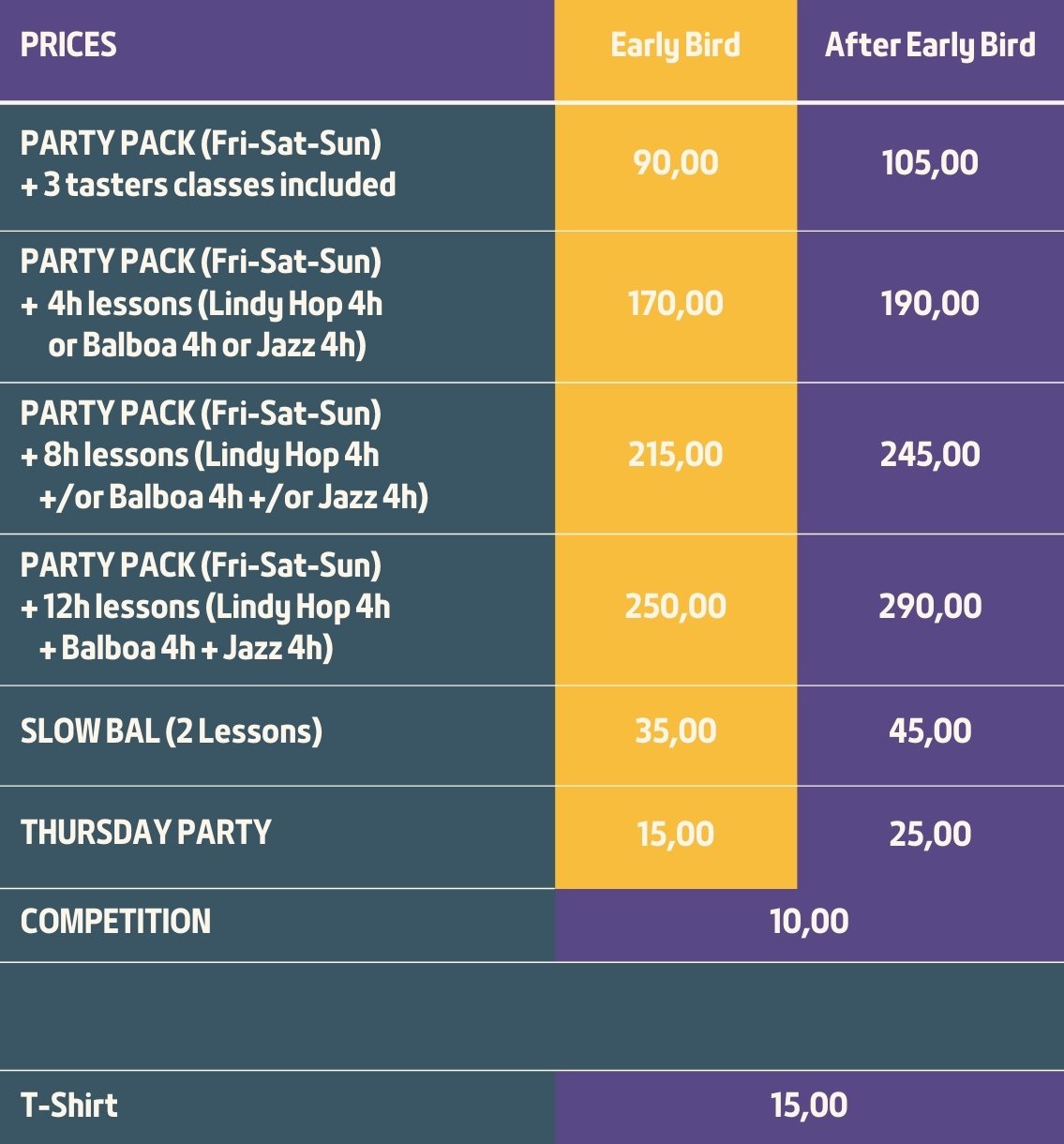The image size is (1064, 1144).
Task: Click the 105,00 party pack price
Action: point(930,163)
